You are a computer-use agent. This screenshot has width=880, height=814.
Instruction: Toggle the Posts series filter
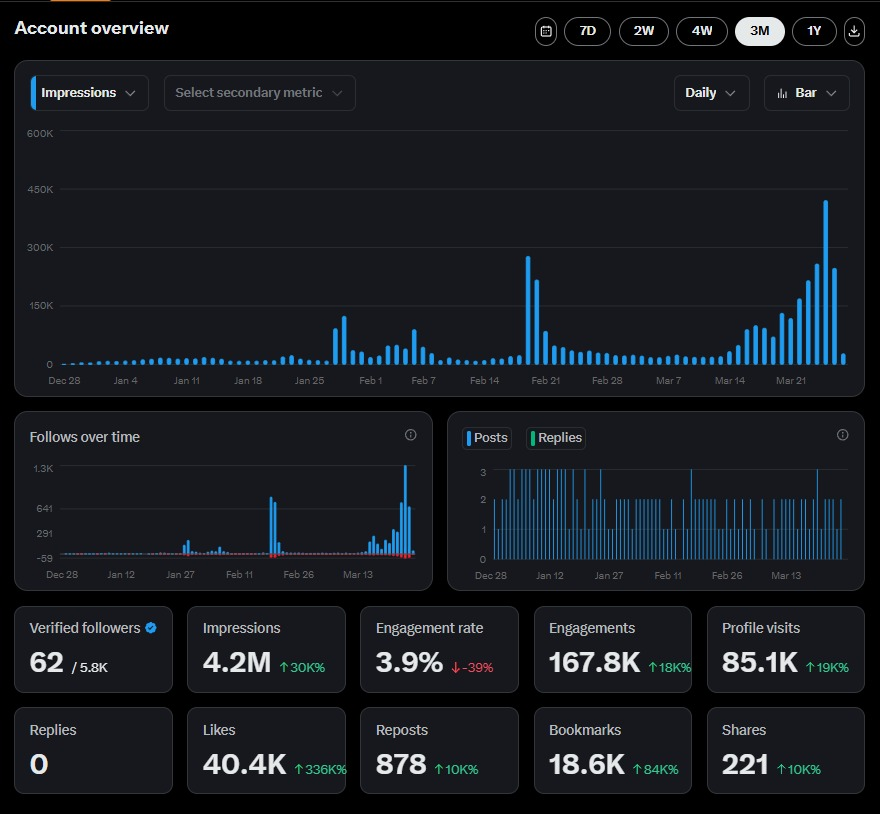487,438
